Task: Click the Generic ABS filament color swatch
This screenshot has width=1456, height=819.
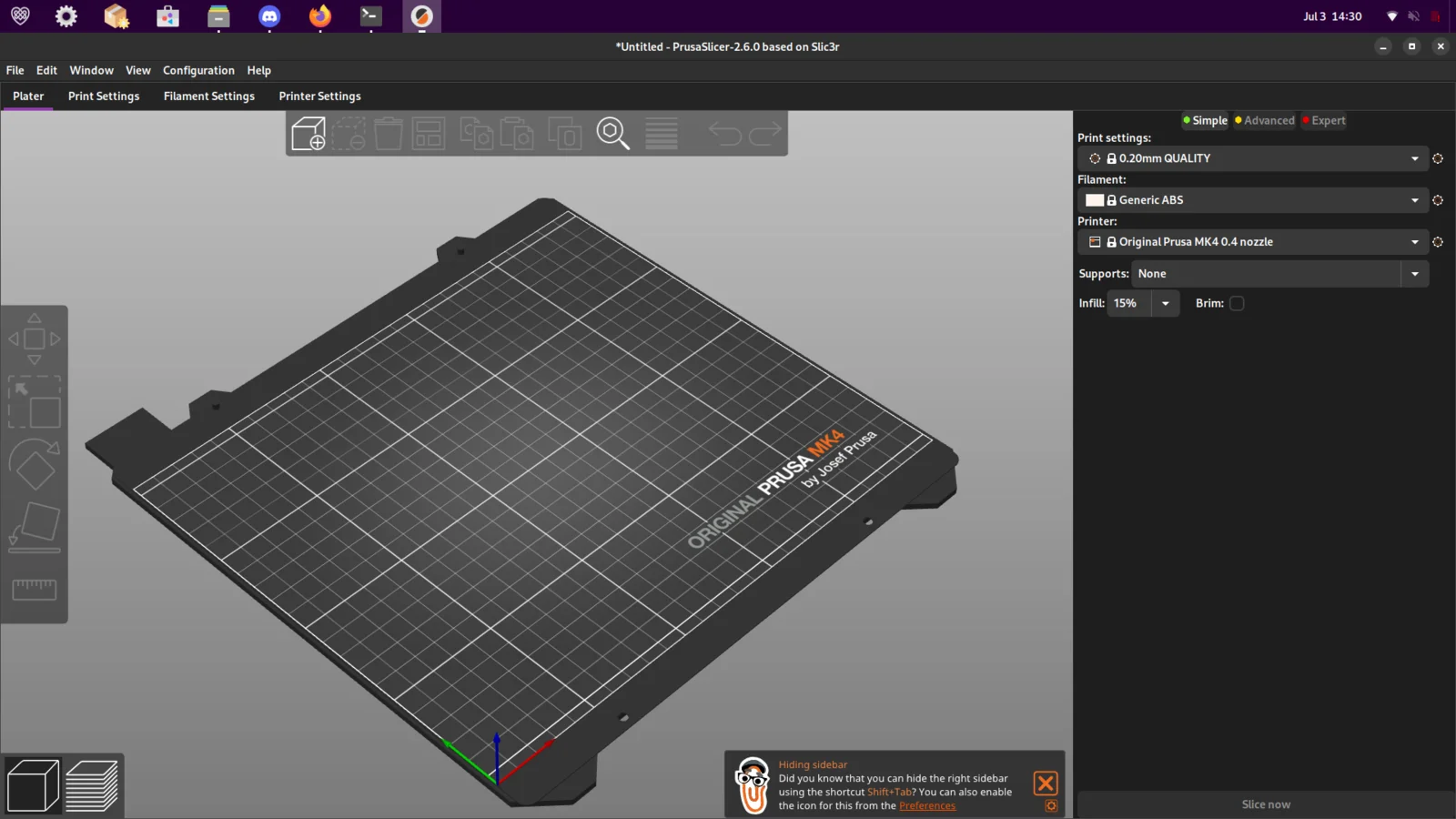Action: [1095, 200]
